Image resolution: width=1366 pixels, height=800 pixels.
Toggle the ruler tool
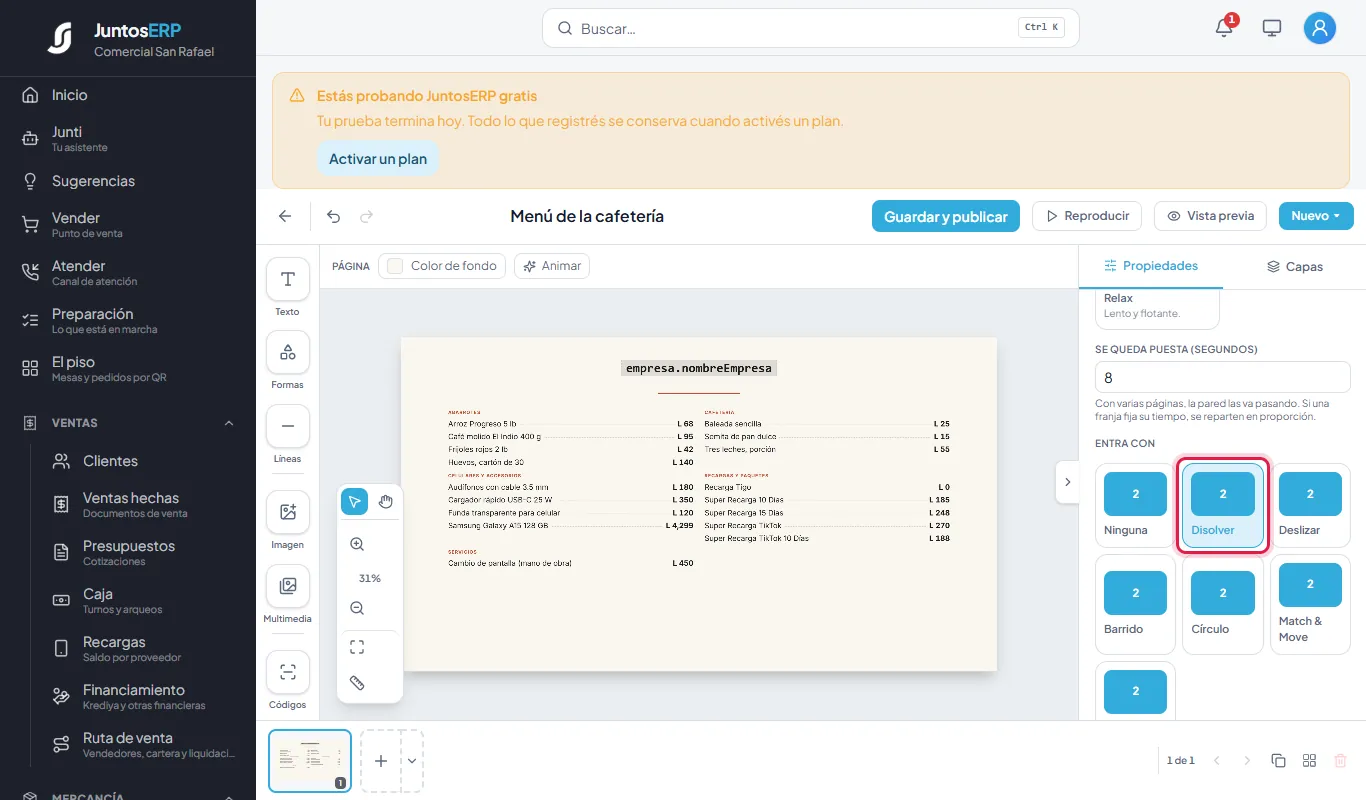[x=357, y=683]
